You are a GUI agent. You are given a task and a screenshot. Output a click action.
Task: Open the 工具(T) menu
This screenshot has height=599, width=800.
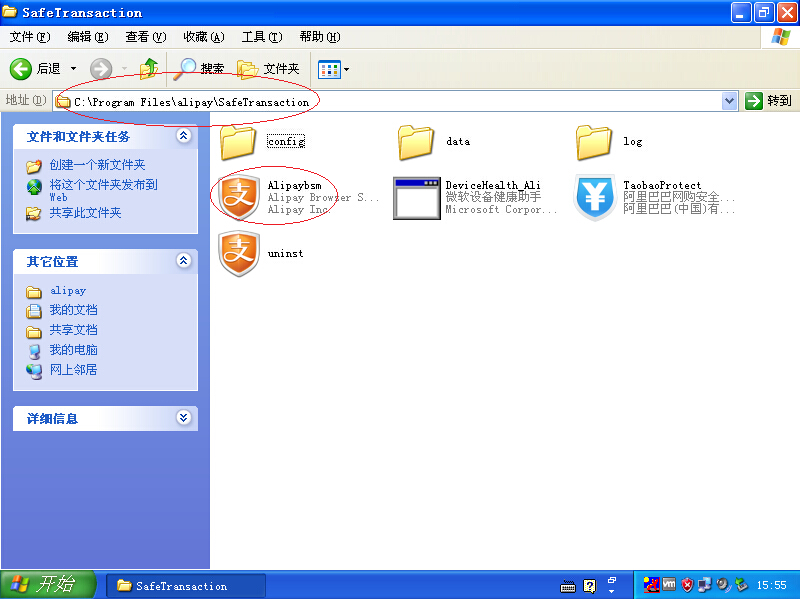(x=261, y=37)
